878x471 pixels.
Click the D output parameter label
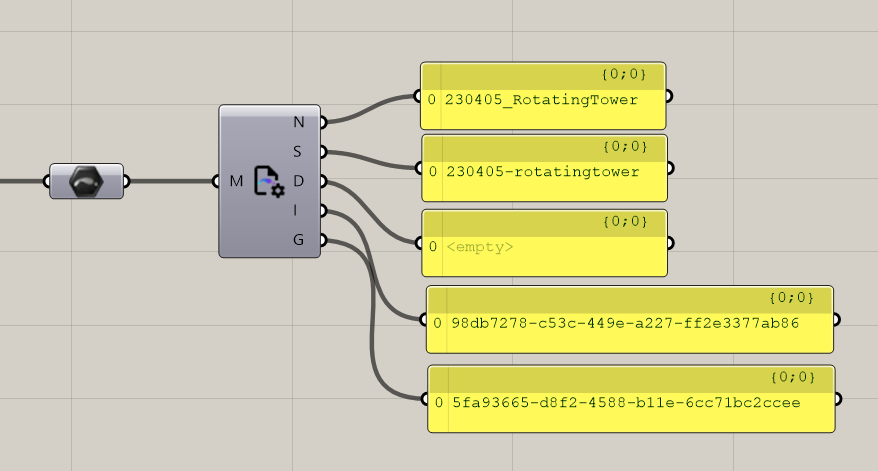[x=299, y=181]
